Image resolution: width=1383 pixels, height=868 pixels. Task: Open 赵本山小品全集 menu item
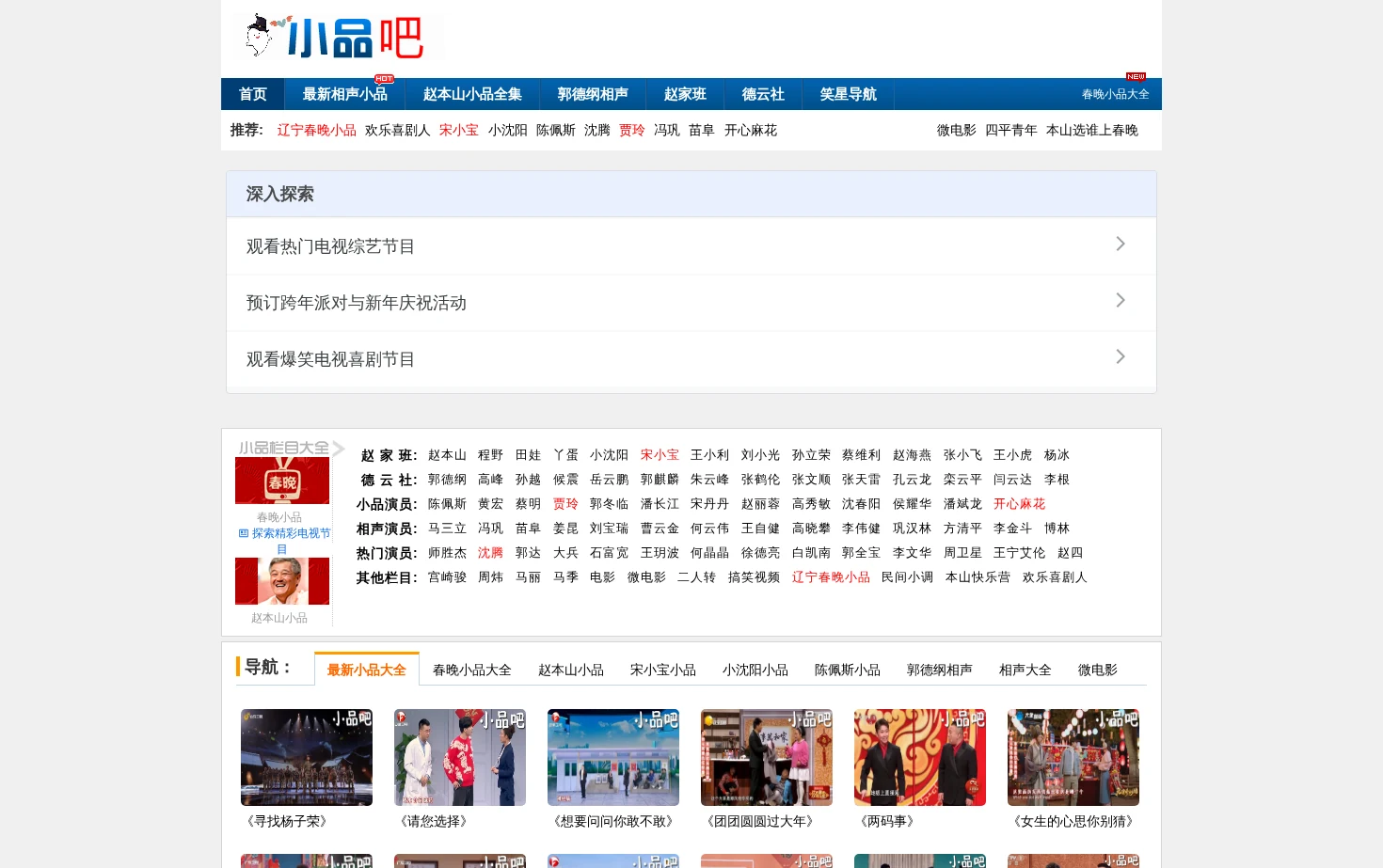pos(472,94)
